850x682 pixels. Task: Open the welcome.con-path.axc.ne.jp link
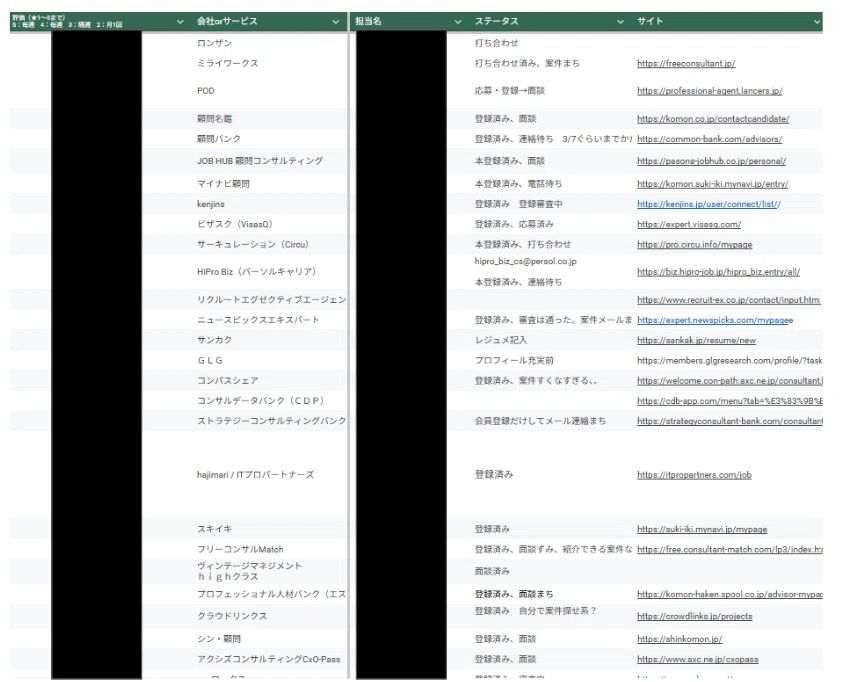click(x=730, y=381)
